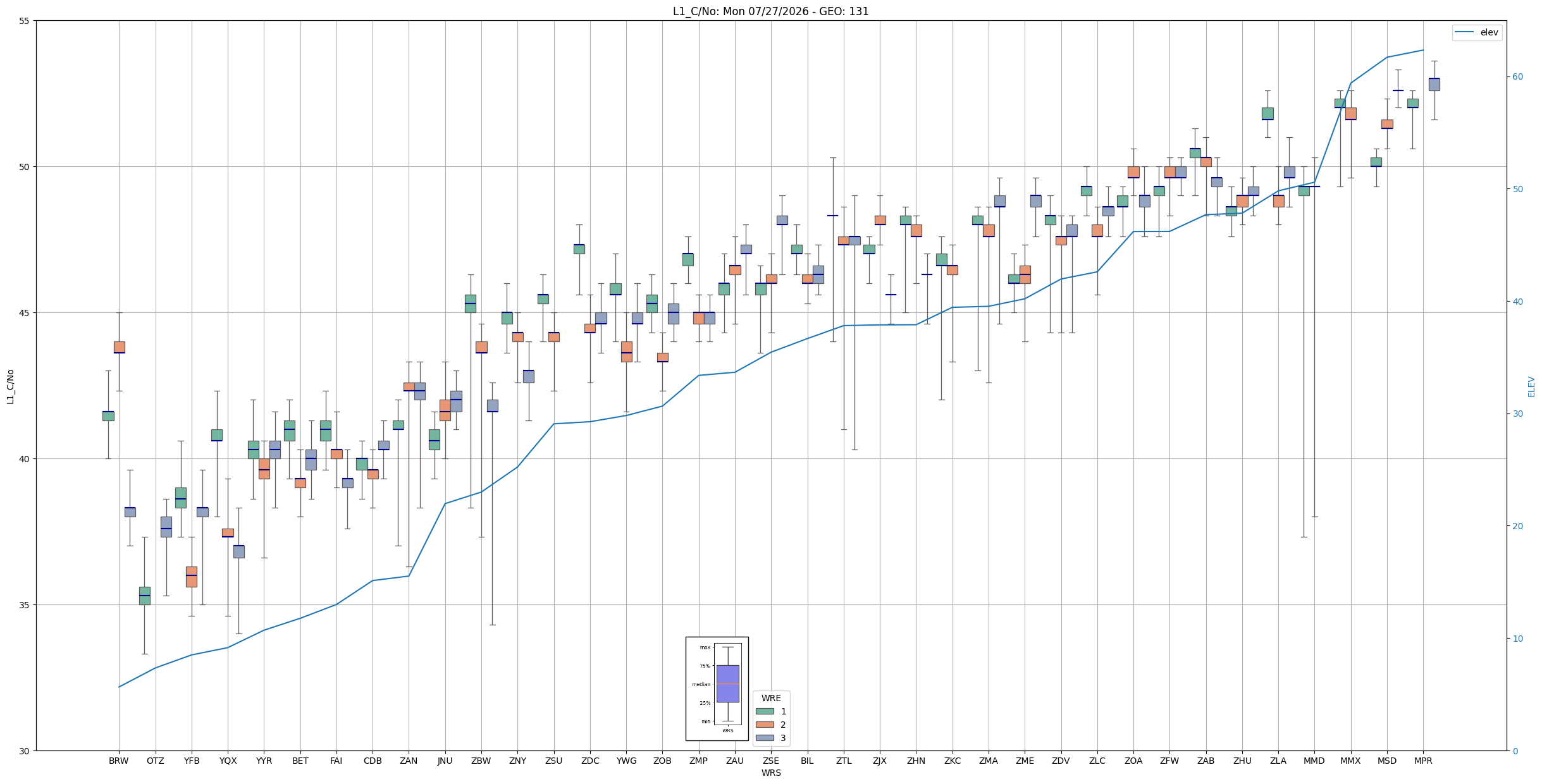Click the WRE legend heading

coord(771,698)
